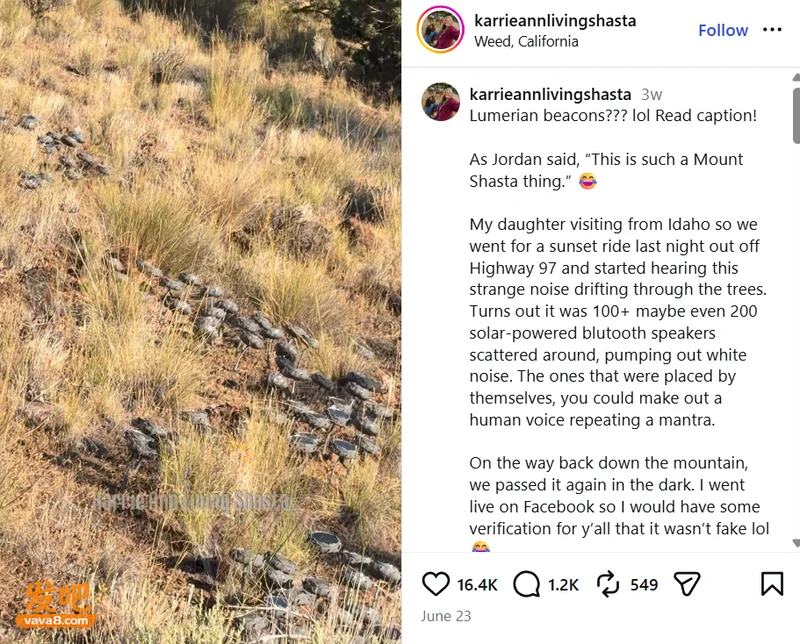800x644 pixels.
Task: Open the three-dot more options menu
Action: coord(772,30)
